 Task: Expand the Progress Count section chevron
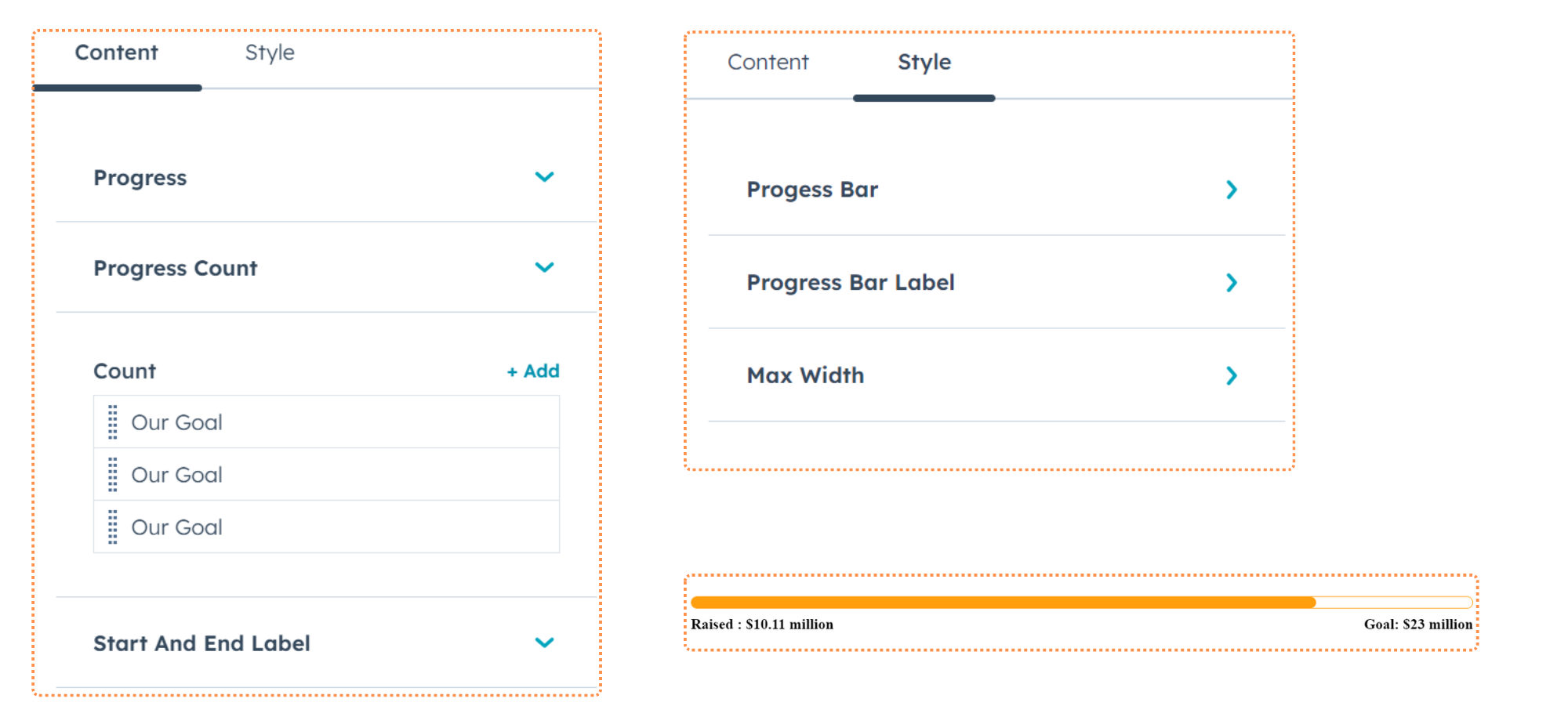click(x=544, y=267)
